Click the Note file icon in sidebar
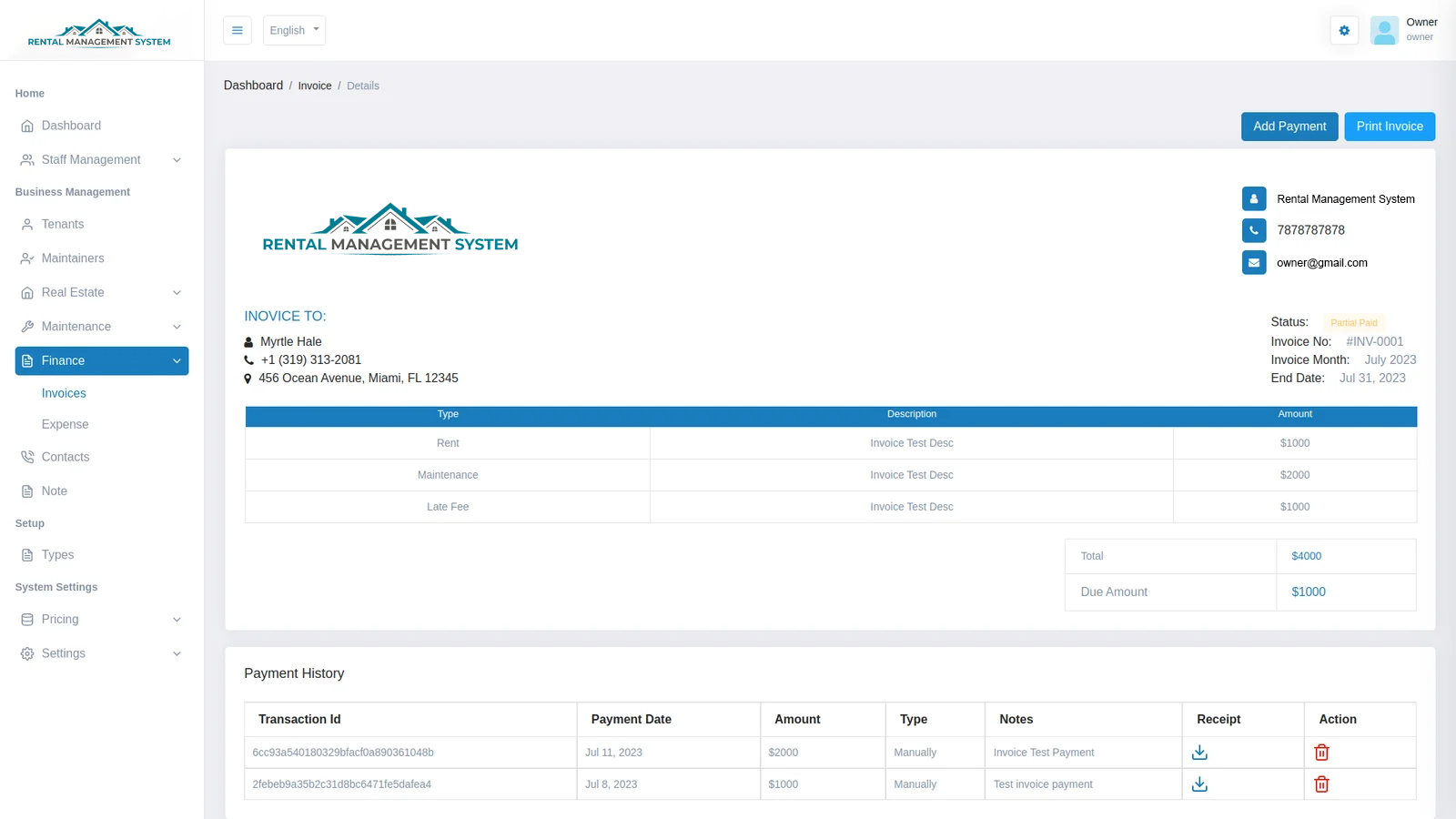 tap(27, 490)
